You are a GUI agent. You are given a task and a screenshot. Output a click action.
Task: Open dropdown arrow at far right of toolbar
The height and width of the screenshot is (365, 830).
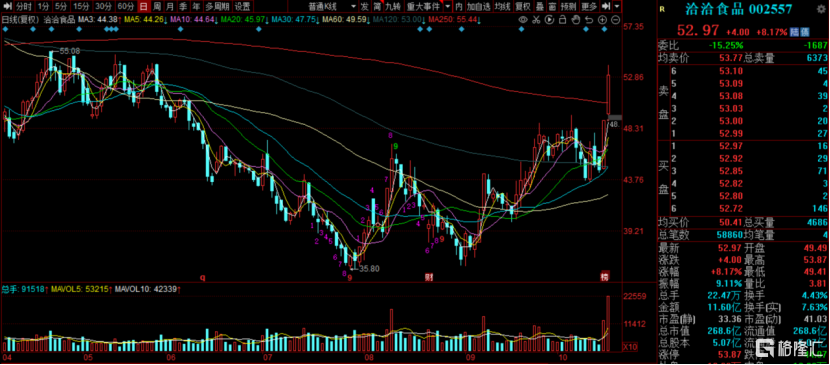tap(617, 6)
